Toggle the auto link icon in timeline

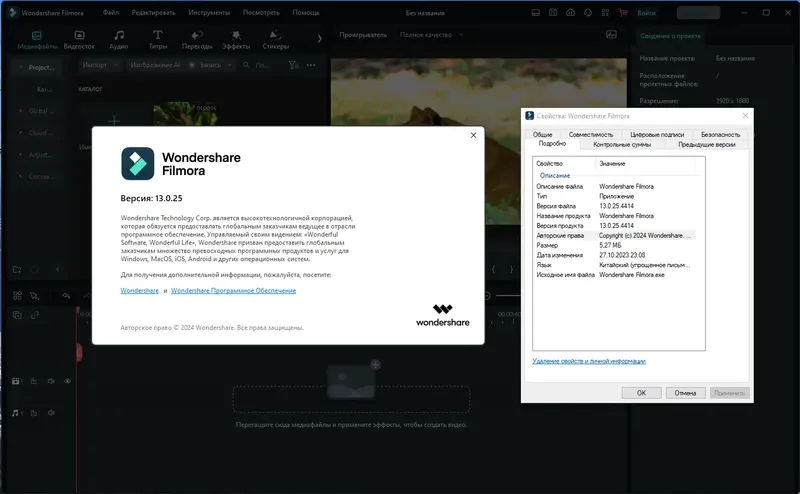(x=35, y=315)
